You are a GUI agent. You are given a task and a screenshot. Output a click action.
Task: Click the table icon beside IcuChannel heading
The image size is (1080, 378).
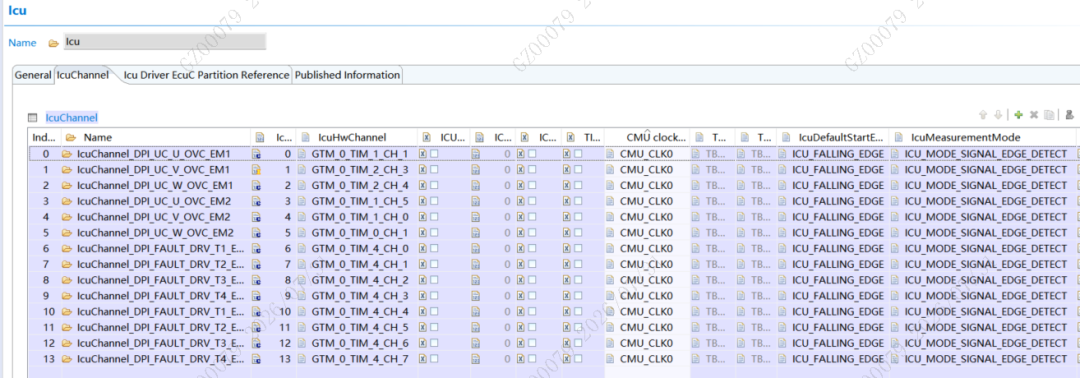coord(32,118)
